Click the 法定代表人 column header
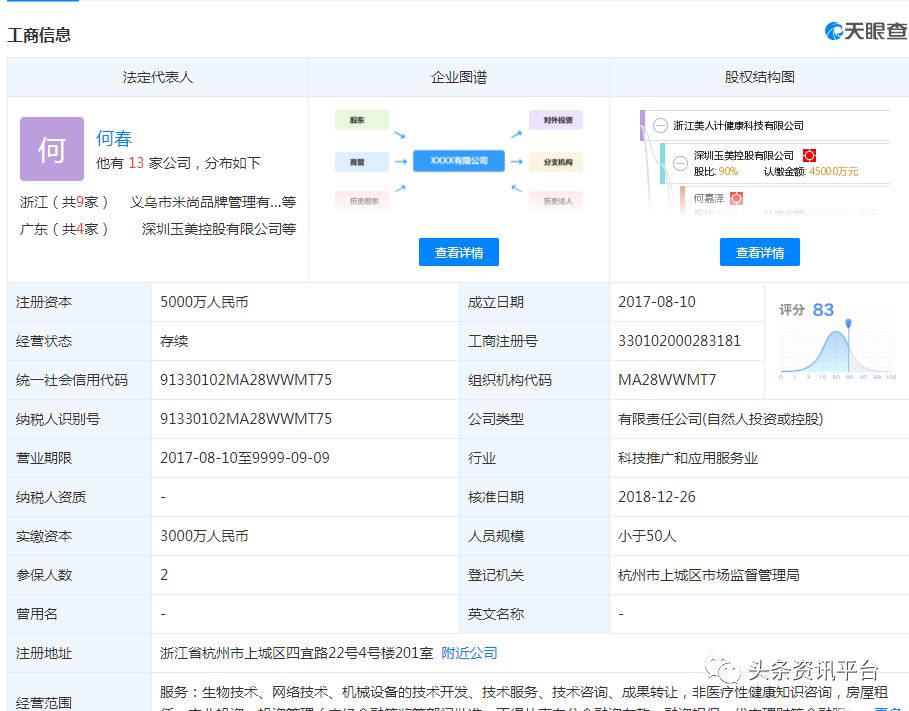Screen dimensions: 909x711 [158, 77]
